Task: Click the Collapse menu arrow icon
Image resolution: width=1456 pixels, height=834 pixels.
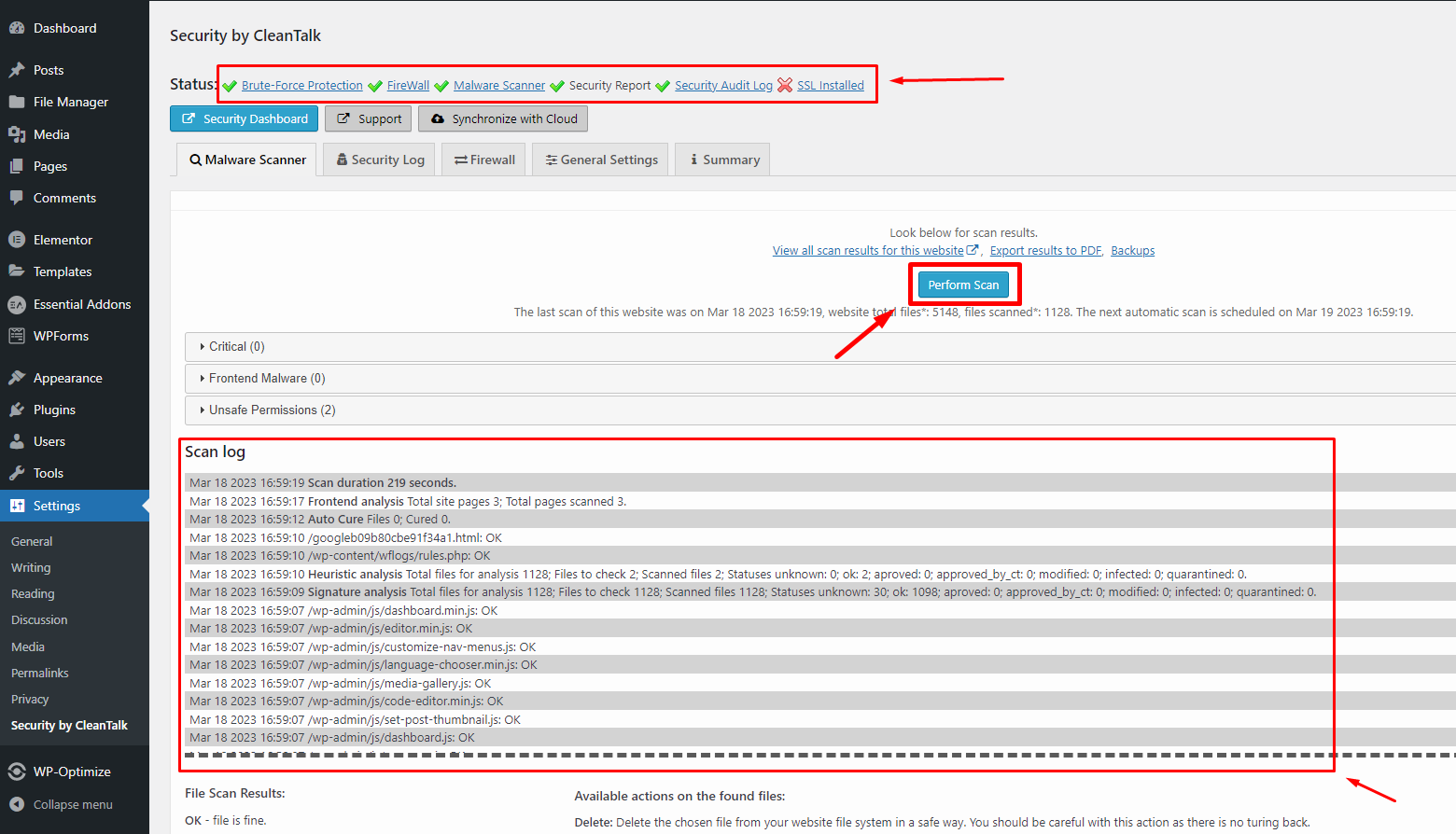Action: pos(17,804)
